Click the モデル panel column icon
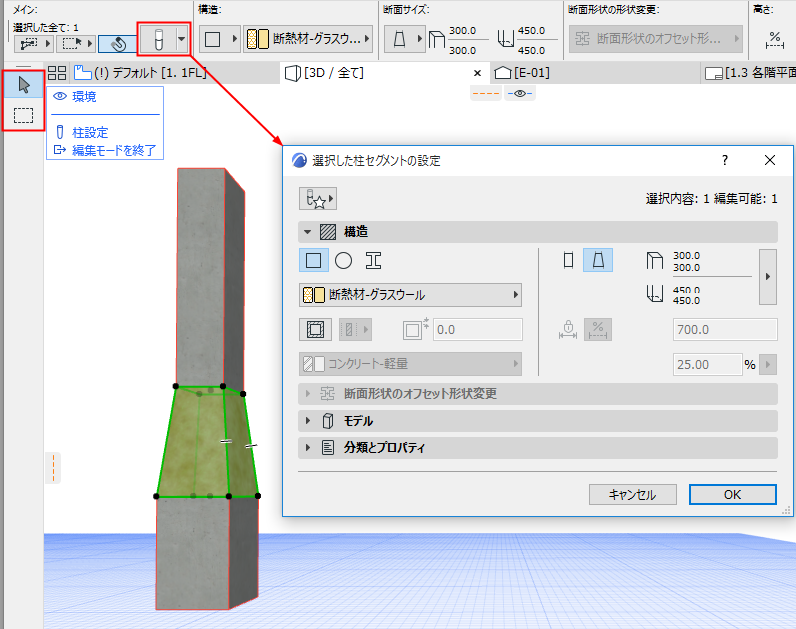Screen dimensions: 796x629 (328, 421)
